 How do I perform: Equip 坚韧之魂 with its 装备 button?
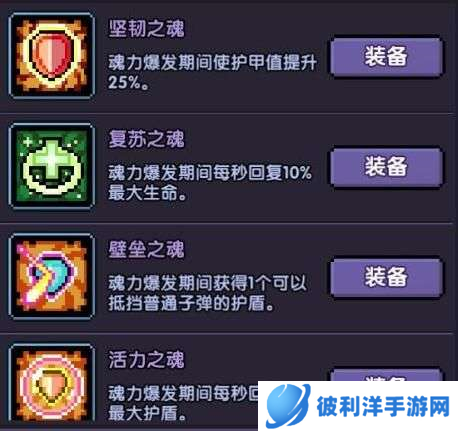tap(386, 56)
